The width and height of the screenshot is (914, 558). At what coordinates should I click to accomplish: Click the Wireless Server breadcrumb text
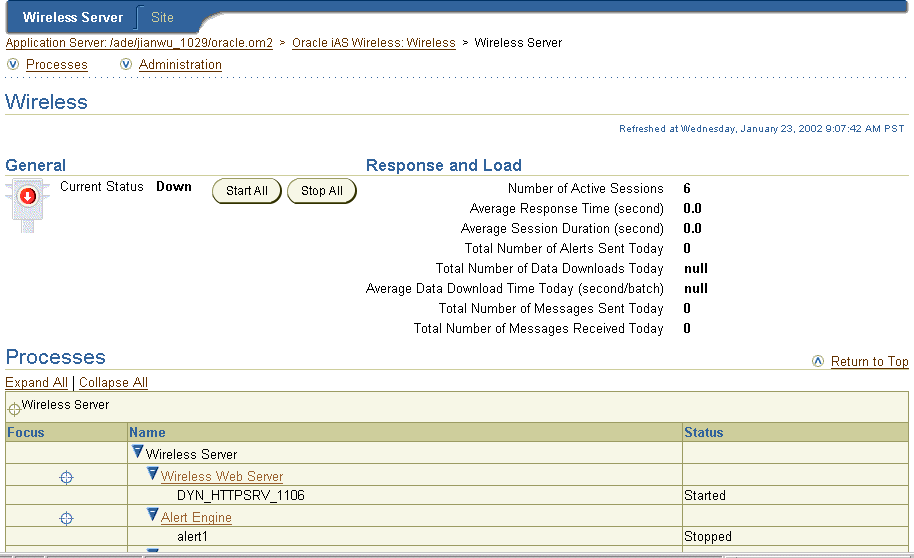[518, 43]
